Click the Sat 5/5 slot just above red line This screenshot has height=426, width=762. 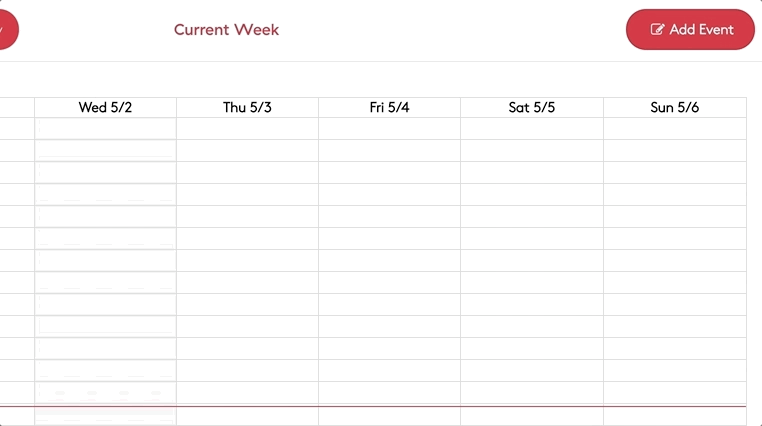click(x=532, y=393)
